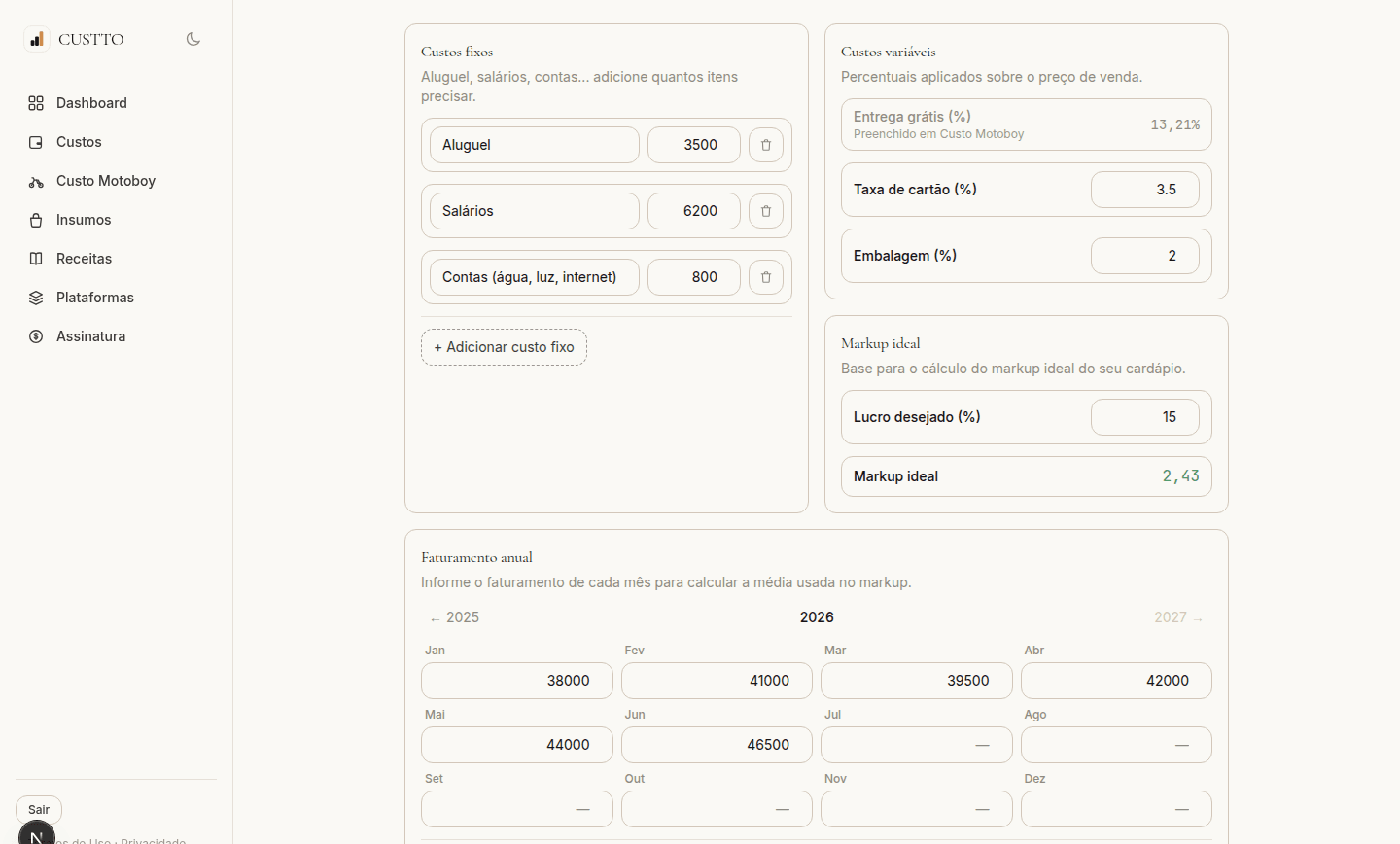Click the Receitas book icon
This screenshot has height=844, width=1400.
[x=36, y=259]
